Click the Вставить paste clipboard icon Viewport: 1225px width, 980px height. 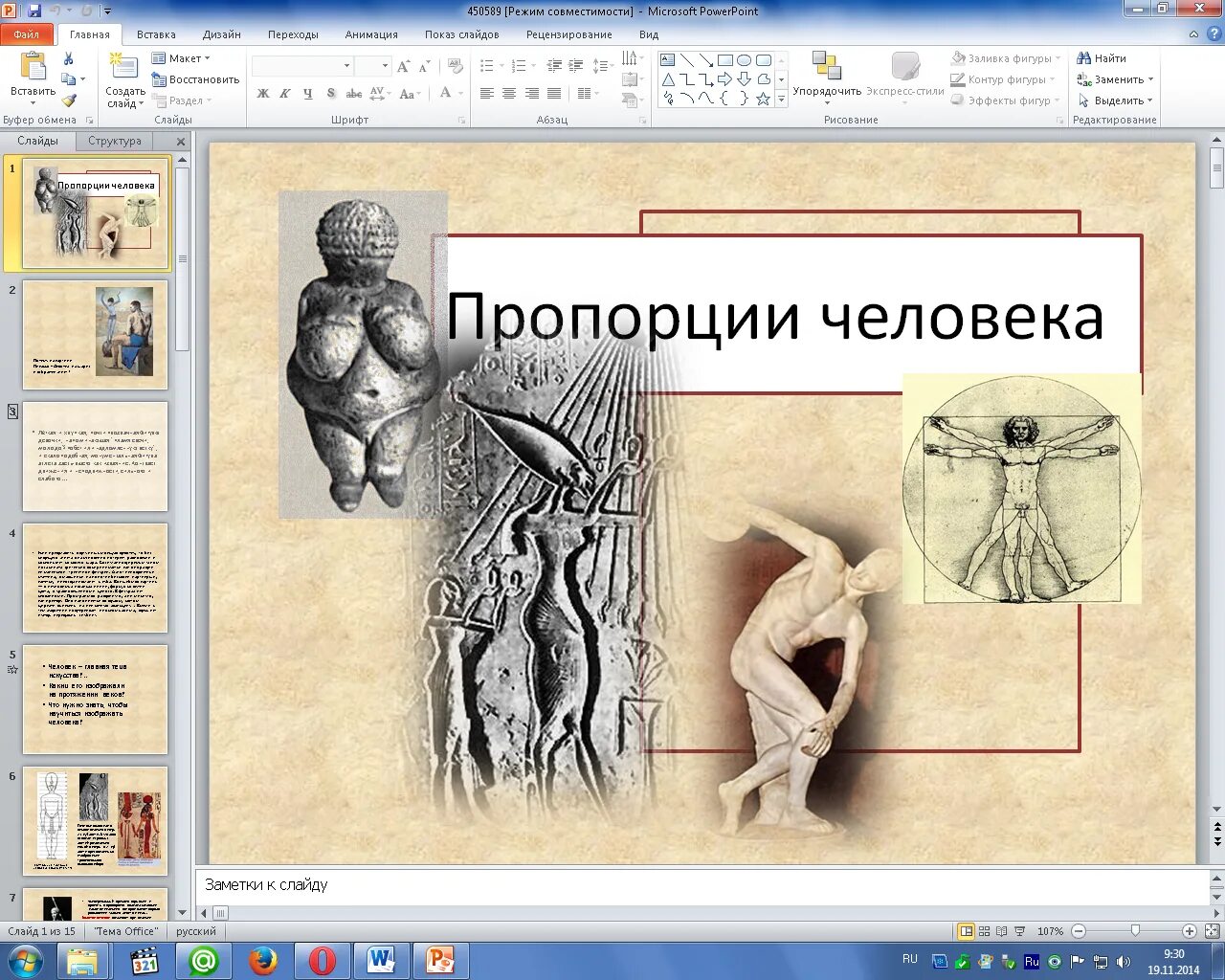pos(33,67)
